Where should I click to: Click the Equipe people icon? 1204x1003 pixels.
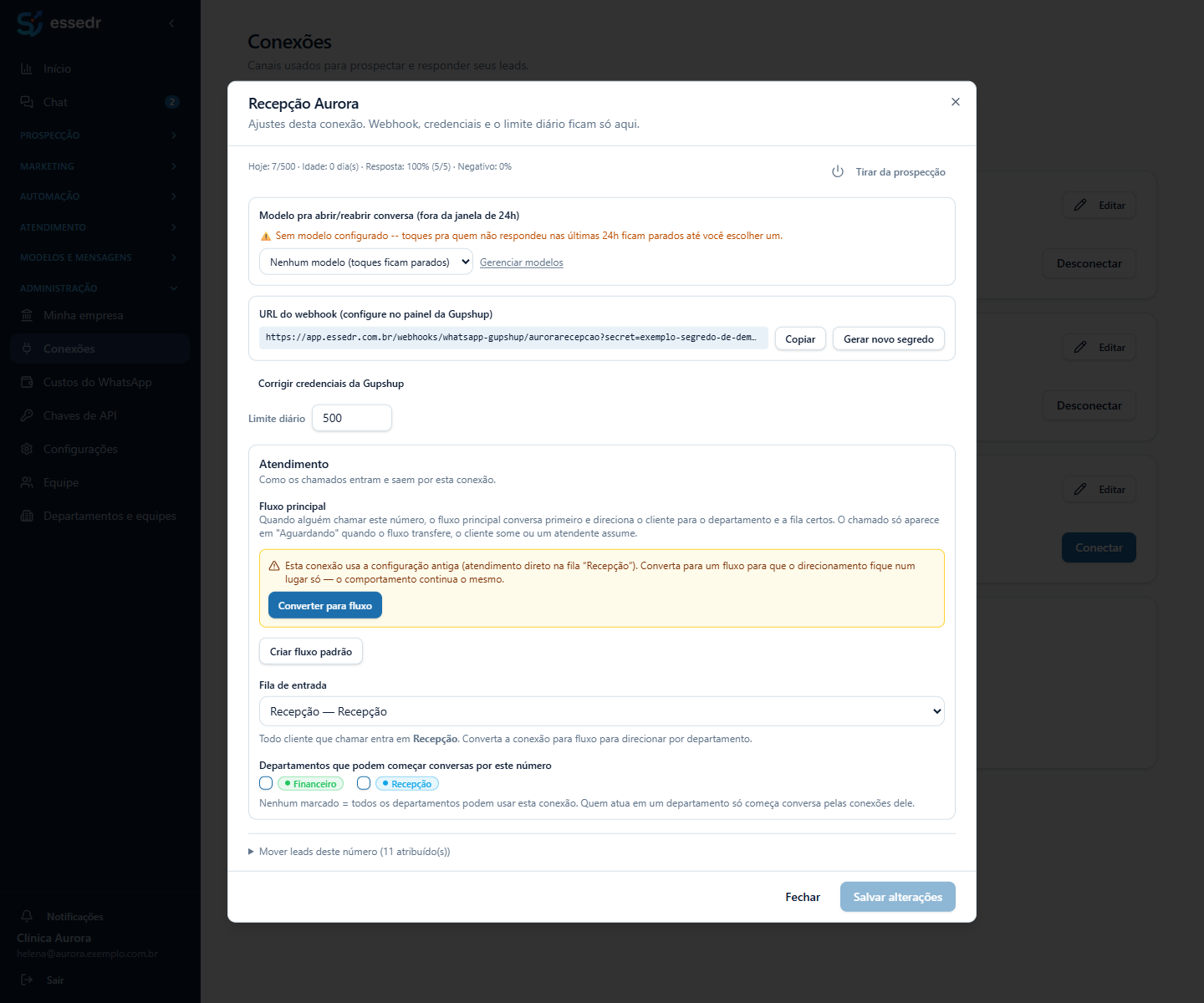(27, 482)
